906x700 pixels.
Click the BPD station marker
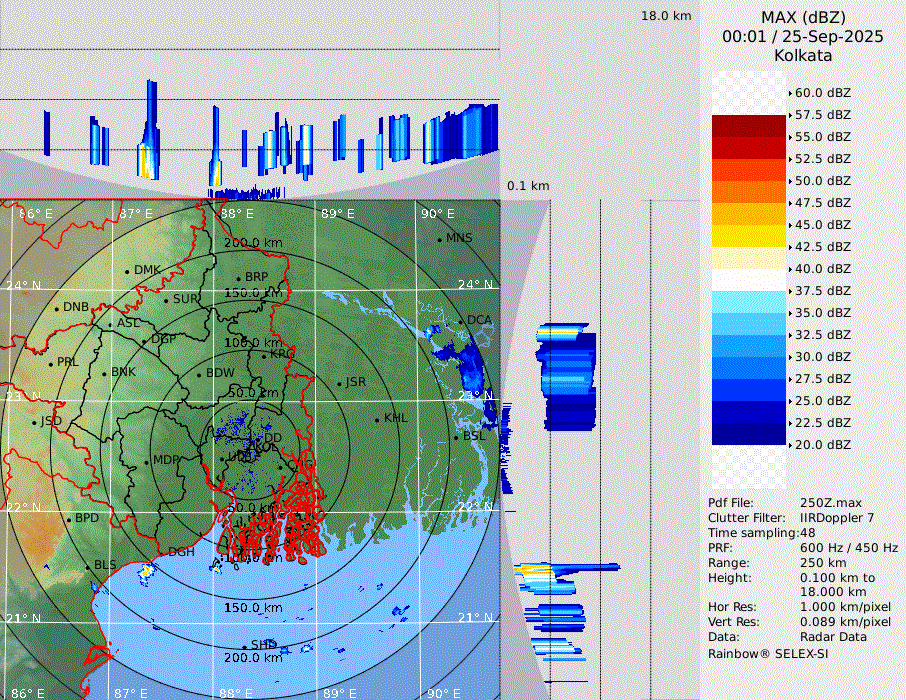pos(69,520)
